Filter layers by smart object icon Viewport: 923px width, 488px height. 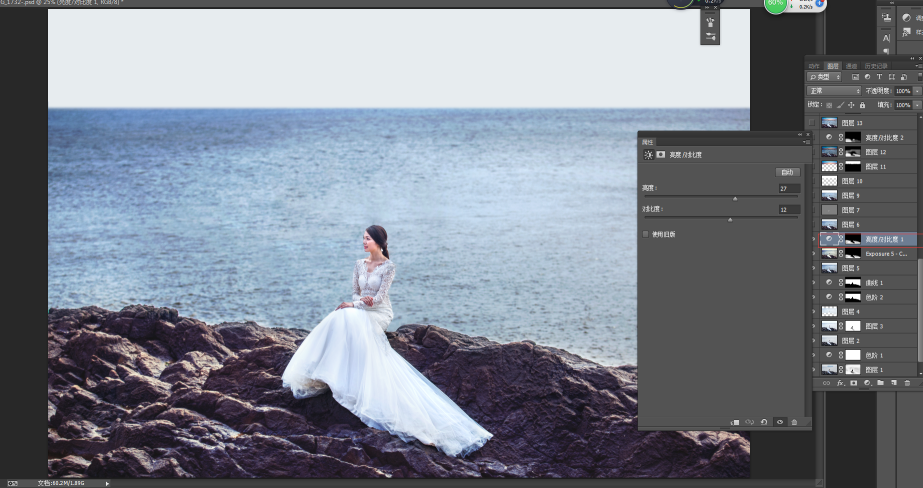click(904, 77)
